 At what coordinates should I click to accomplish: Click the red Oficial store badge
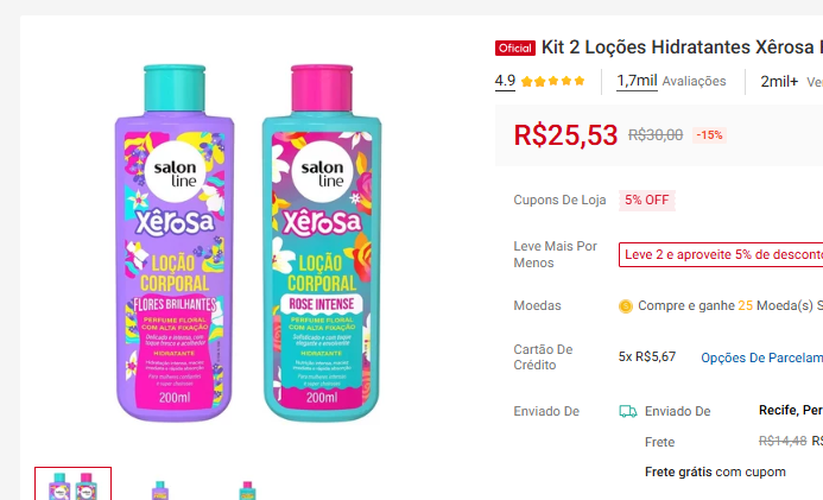(515, 48)
